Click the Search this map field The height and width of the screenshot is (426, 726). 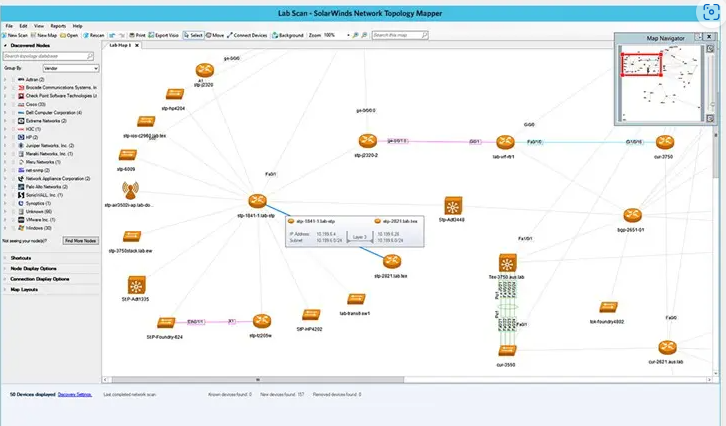point(400,35)
